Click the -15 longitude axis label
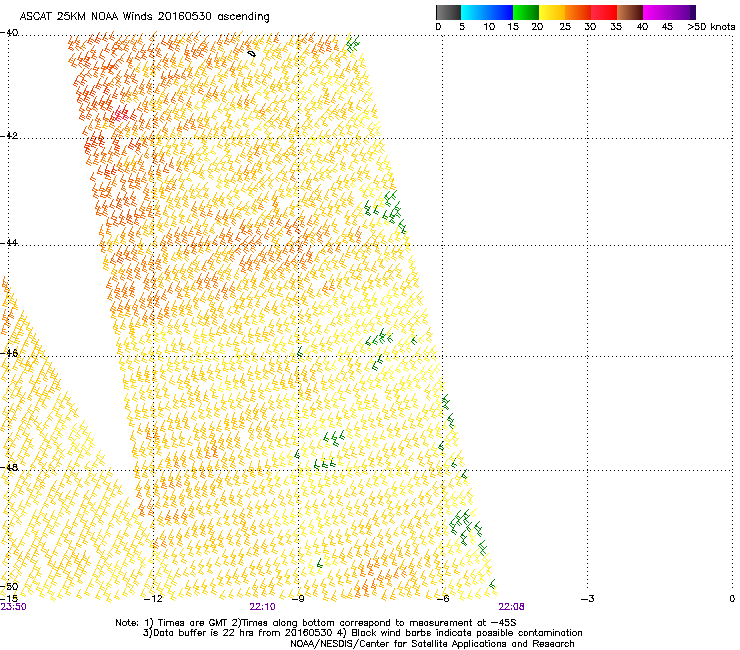 [x=9, y=598]
